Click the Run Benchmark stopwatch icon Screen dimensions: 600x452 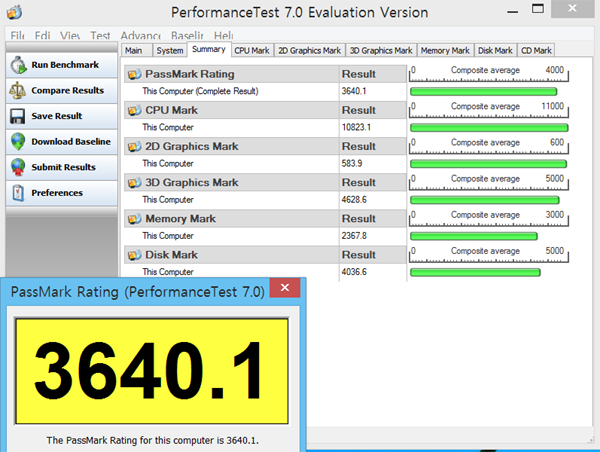coord(18,65)
